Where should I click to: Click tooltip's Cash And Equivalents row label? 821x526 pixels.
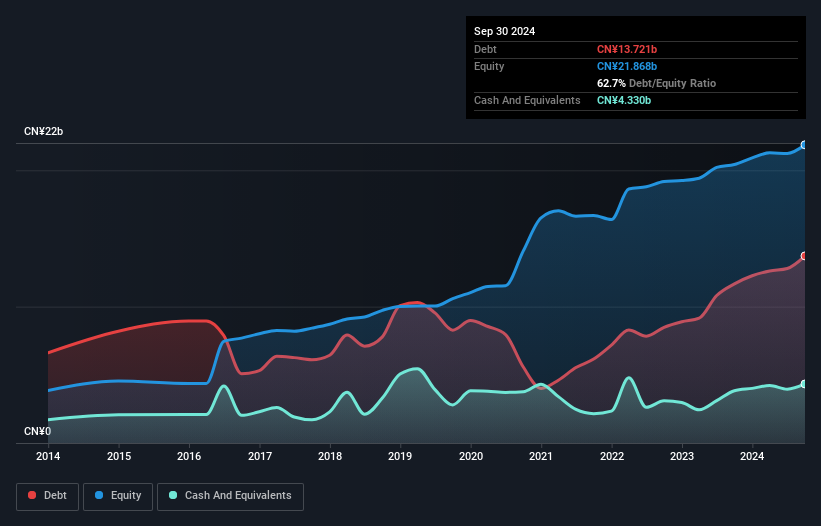click(x=527, y=100)
